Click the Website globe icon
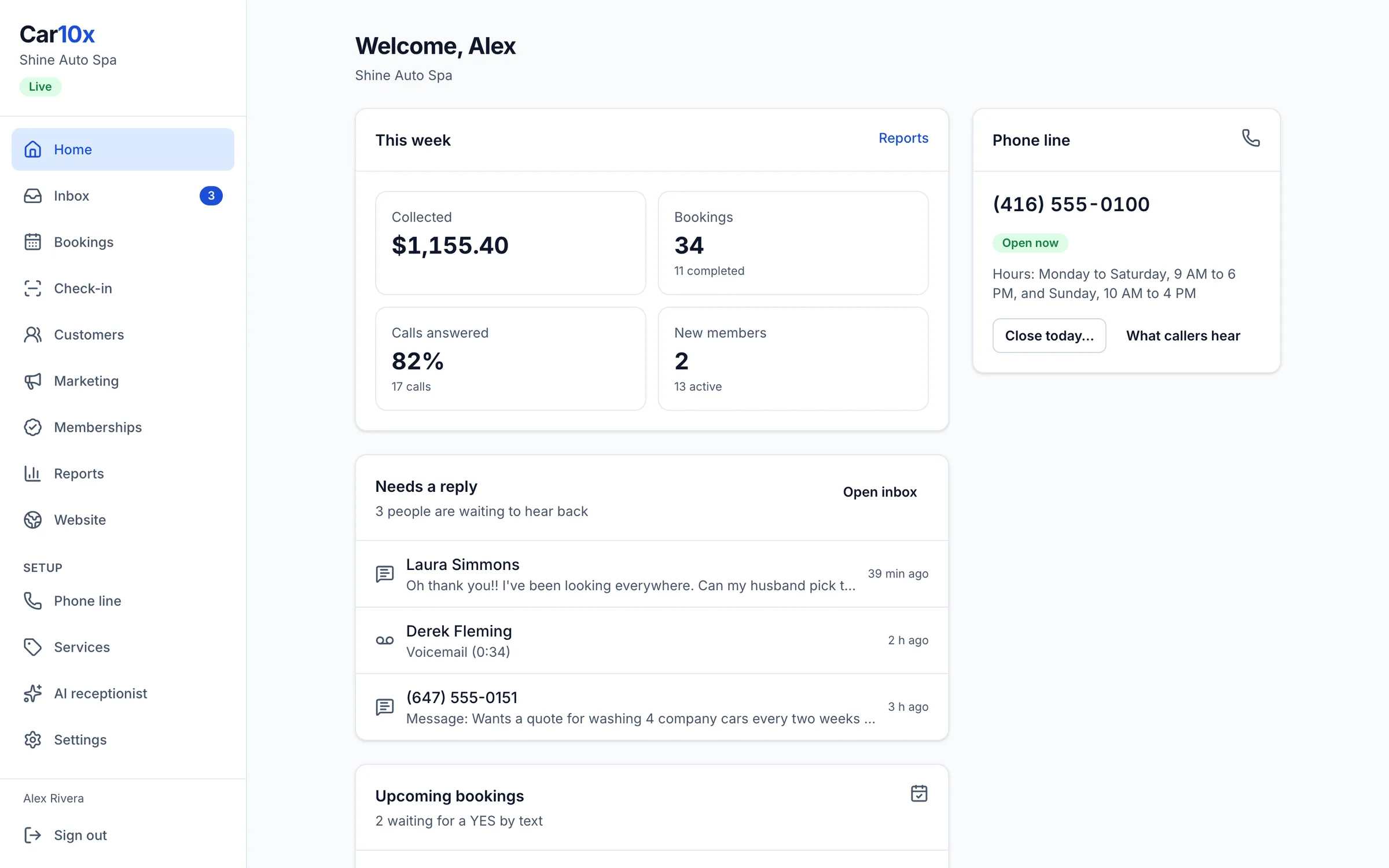The image size is (1389, 868). click(x=32, y=520)
